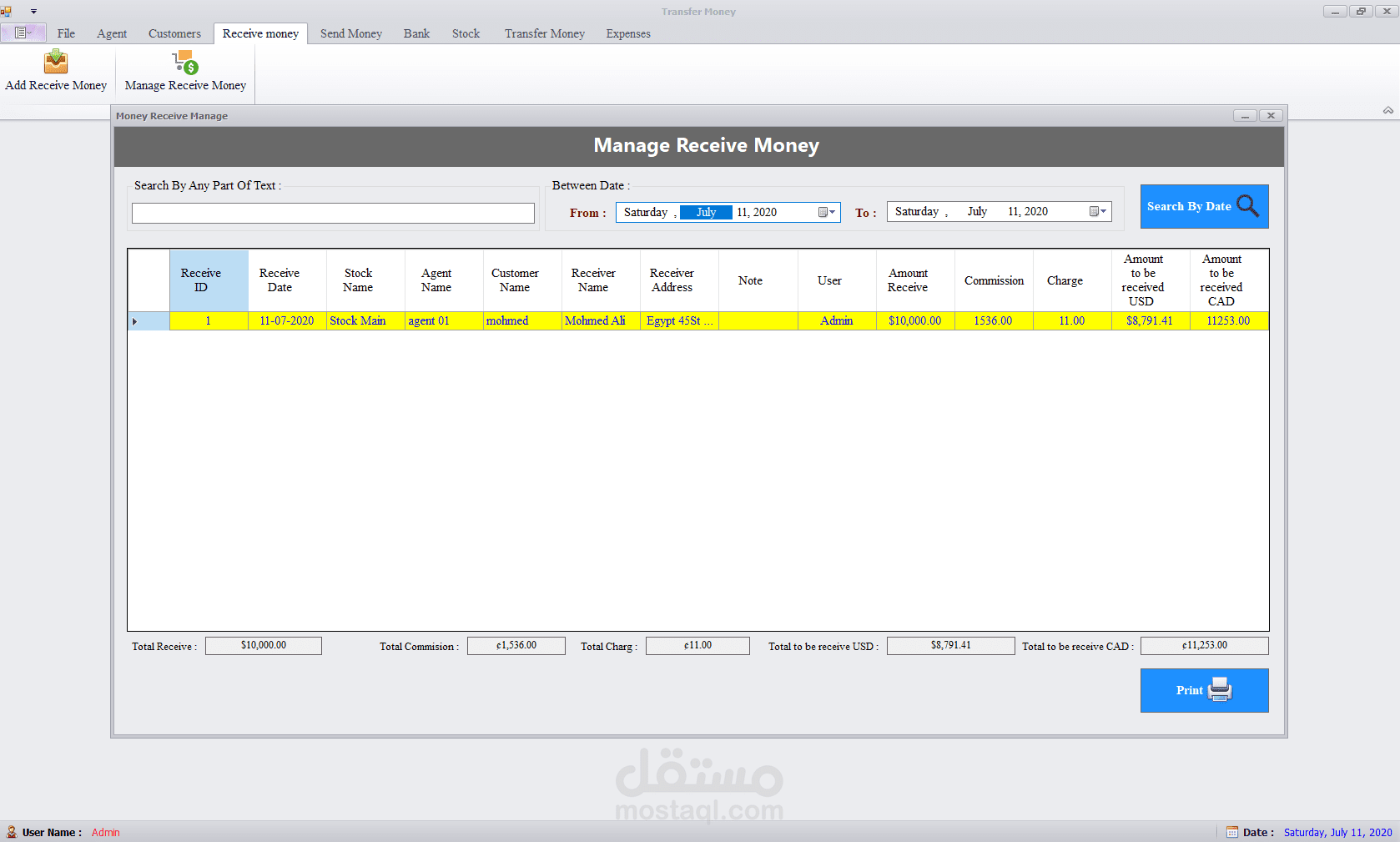Open Manage Receive Money icon
The height and width of the screenshot is (842, 1400).
(x=185, y=63)
